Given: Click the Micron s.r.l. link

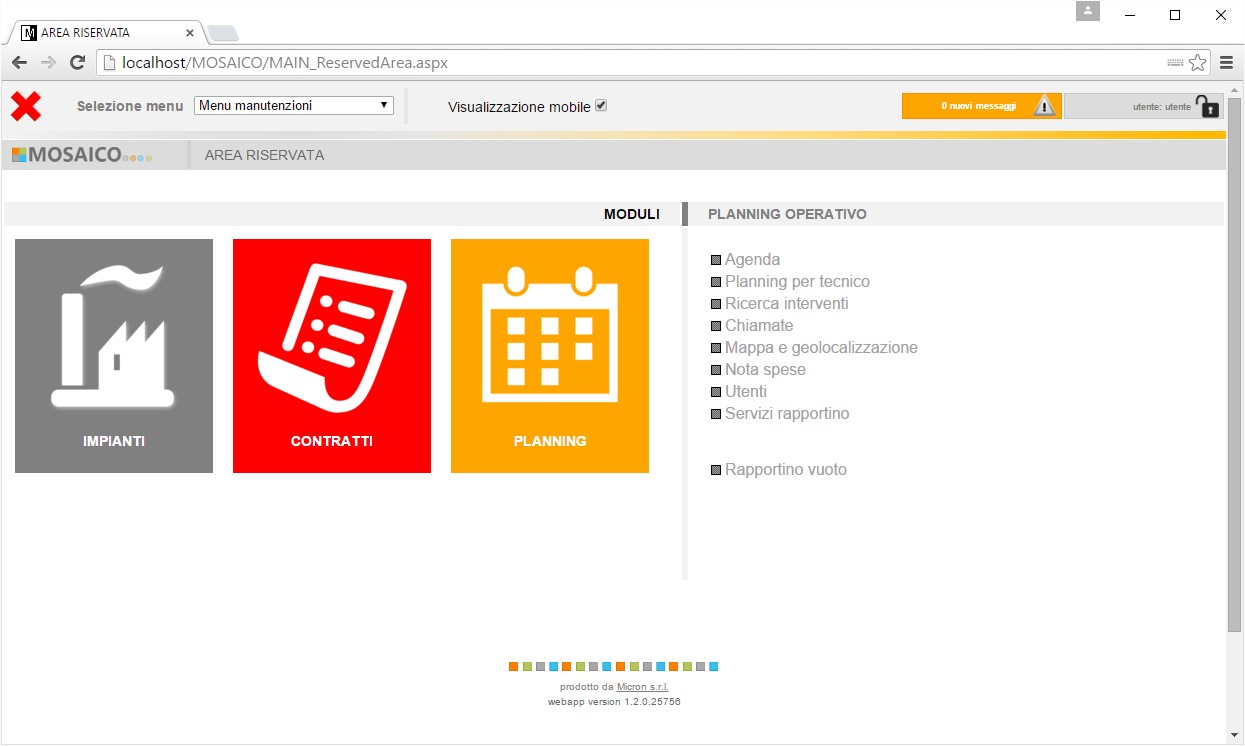Looking at the screenshot, I should coord(642,687).
